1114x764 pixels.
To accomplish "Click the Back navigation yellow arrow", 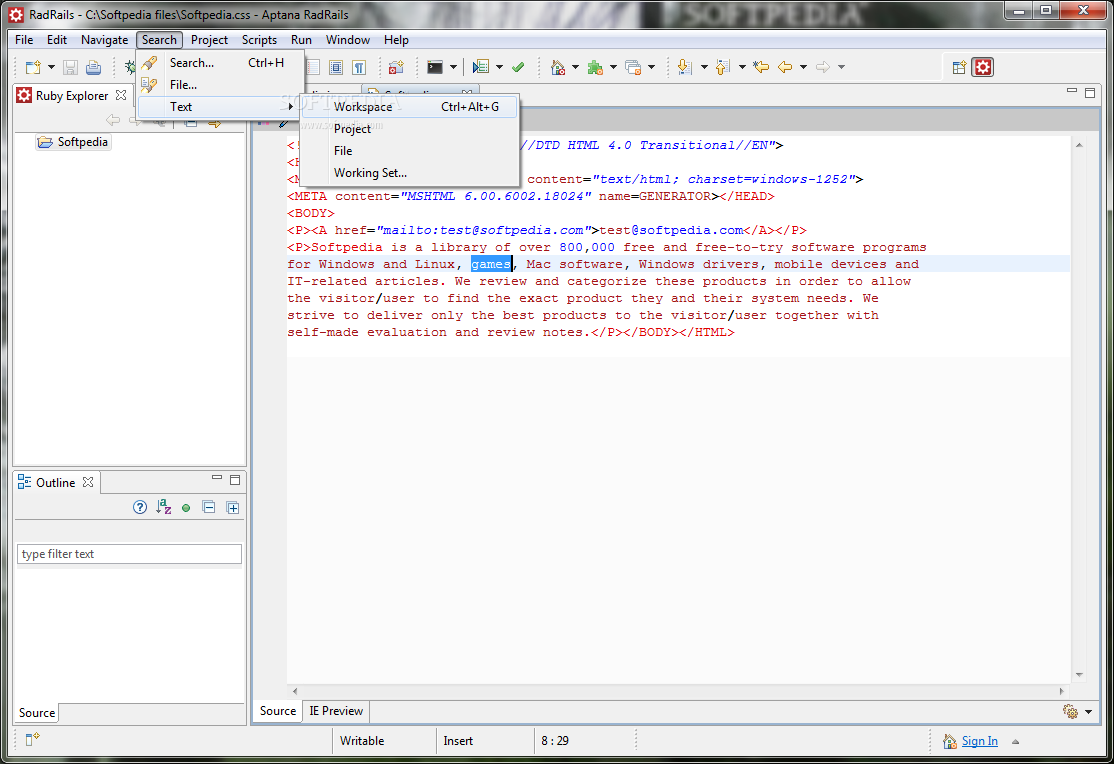I will 785,68.
